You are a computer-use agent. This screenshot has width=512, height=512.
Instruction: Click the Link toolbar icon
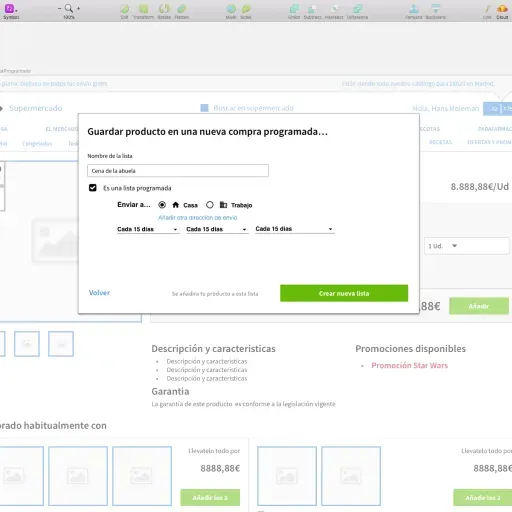pos(487,9)
